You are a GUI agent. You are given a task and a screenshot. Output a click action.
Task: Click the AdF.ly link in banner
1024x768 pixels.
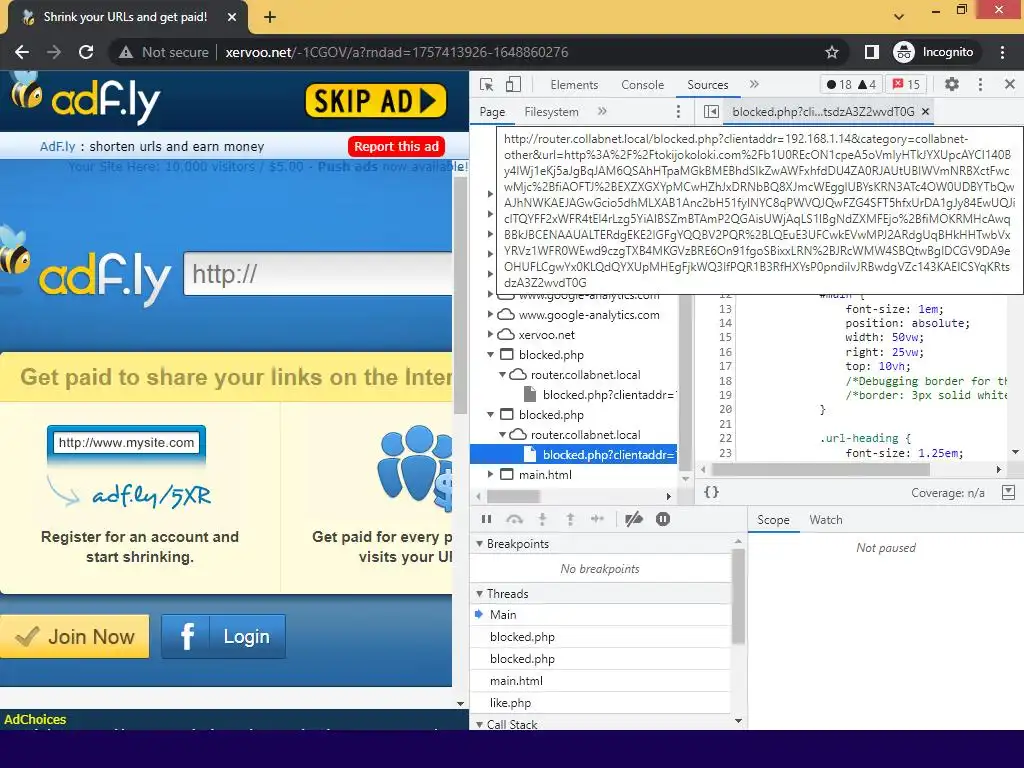coord(57,147)
